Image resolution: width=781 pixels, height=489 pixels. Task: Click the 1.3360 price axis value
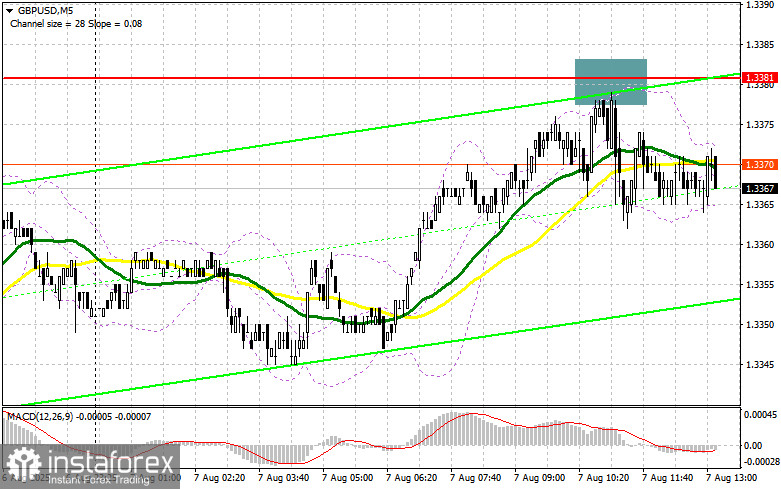click(x=760, y=244)
